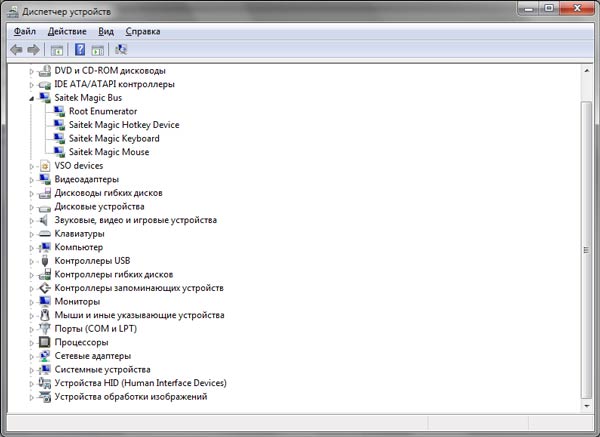
Task: Expand the Порты (COM и LPT) node
Action: tap(31, 329)
